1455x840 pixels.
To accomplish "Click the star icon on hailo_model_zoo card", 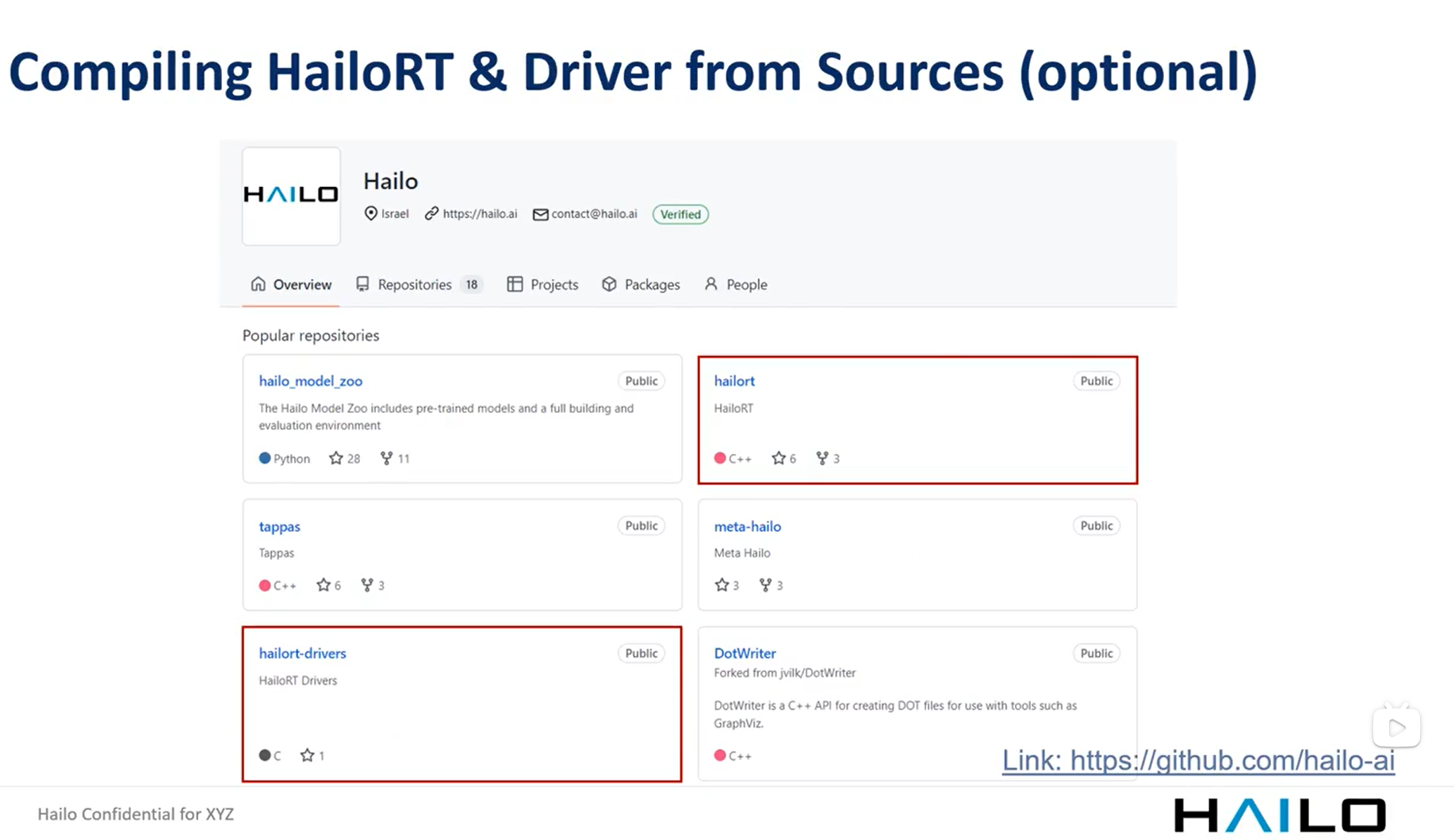I will 336,458.
